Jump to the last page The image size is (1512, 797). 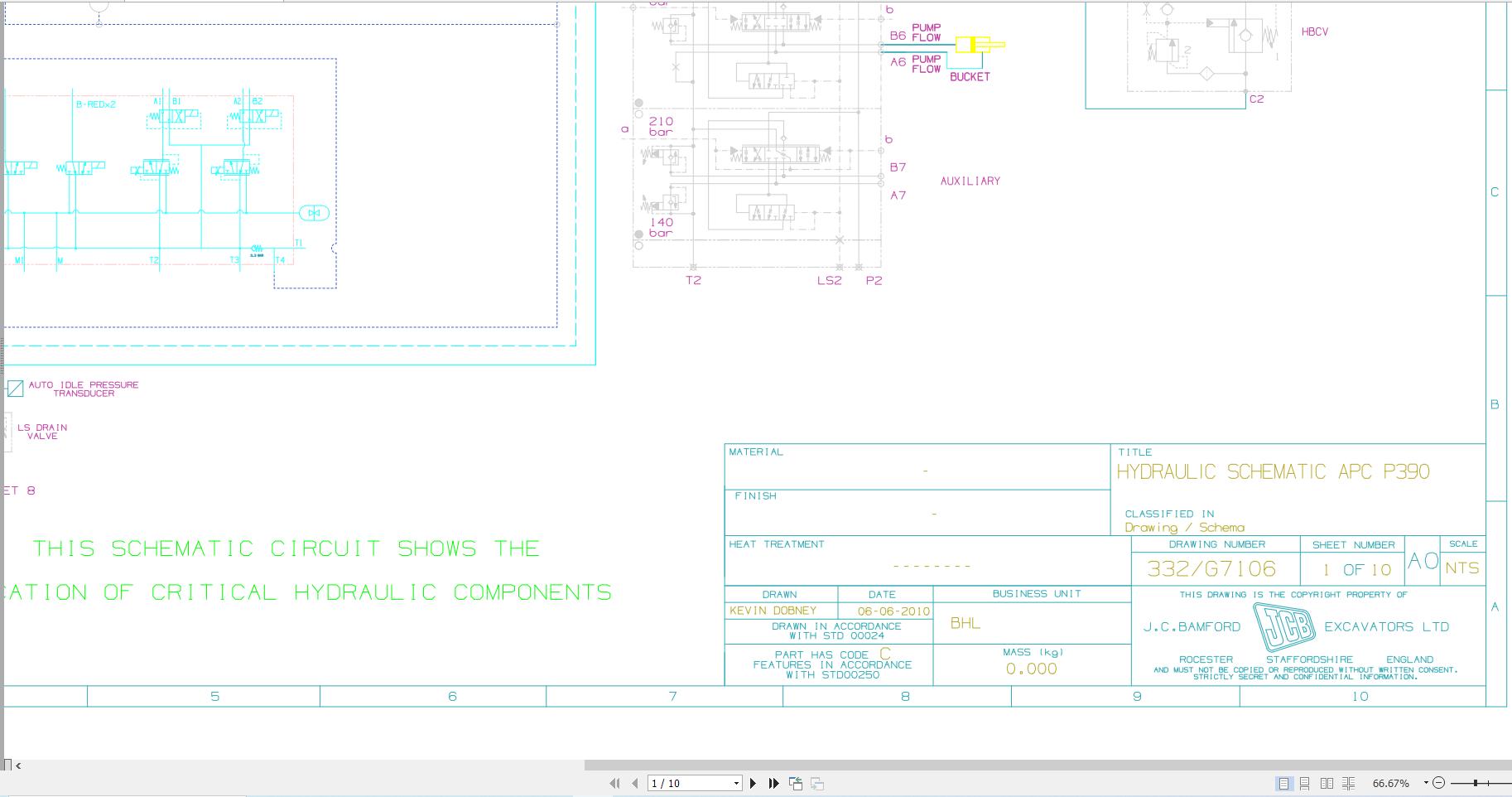point(774,783)
